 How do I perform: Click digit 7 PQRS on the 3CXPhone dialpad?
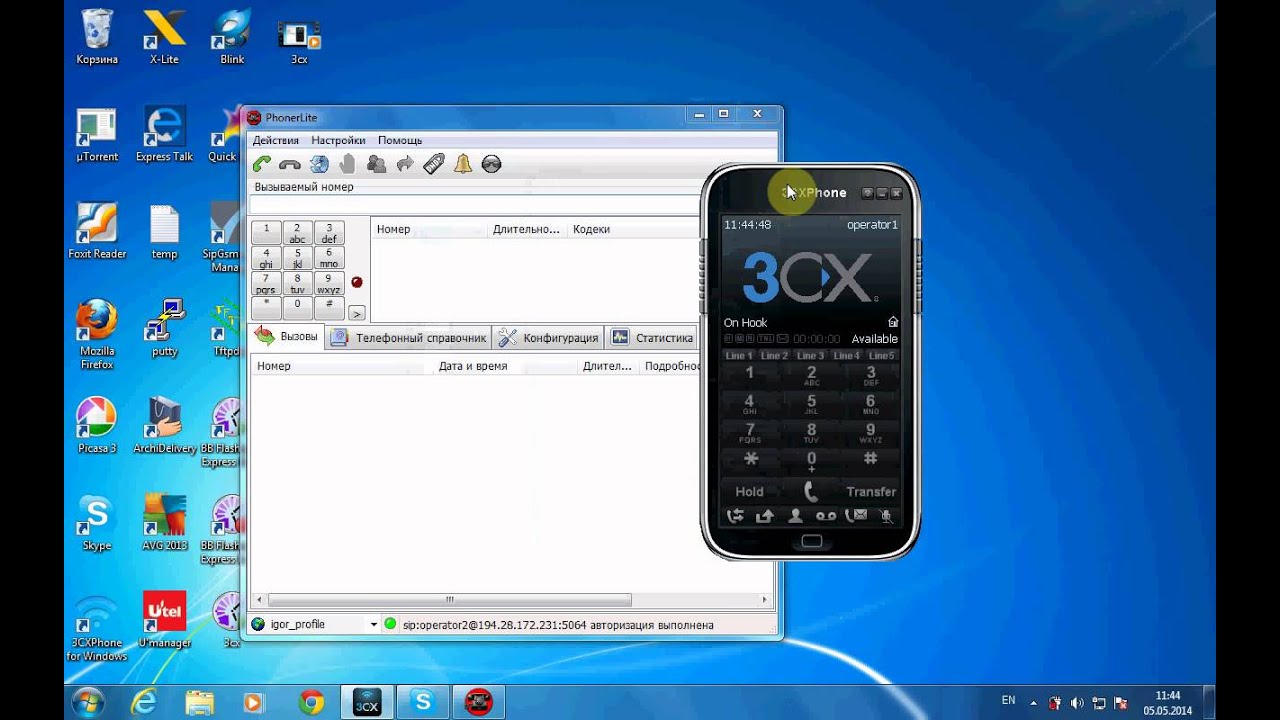pos(750,433)
